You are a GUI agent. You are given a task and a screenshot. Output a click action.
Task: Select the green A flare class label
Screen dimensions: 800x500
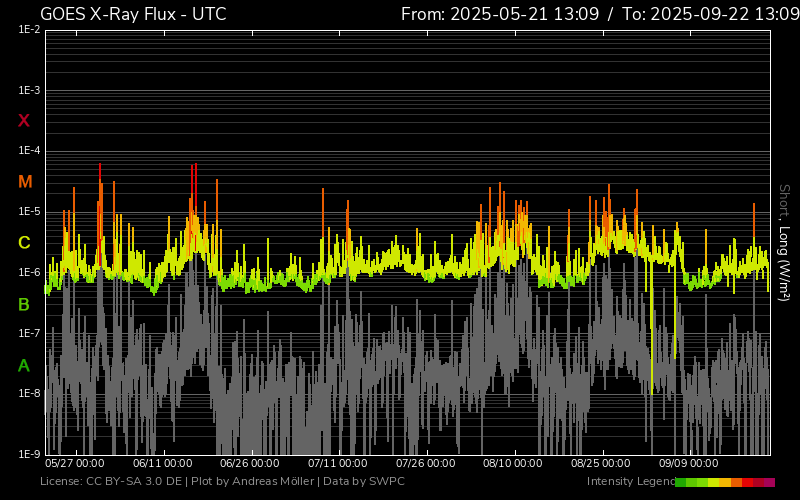coord(24,366)
